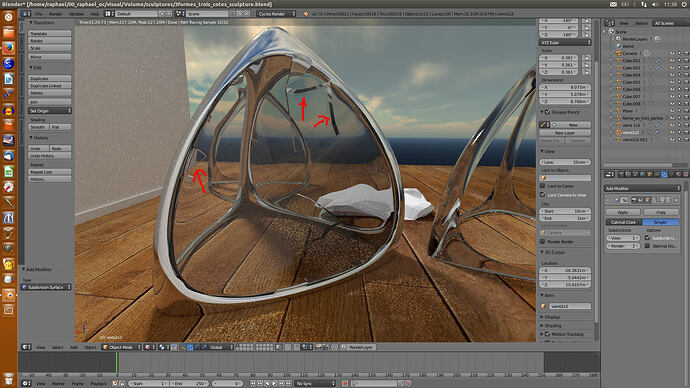
Task: Click the play animation forward button
Action: click(274, 383)
